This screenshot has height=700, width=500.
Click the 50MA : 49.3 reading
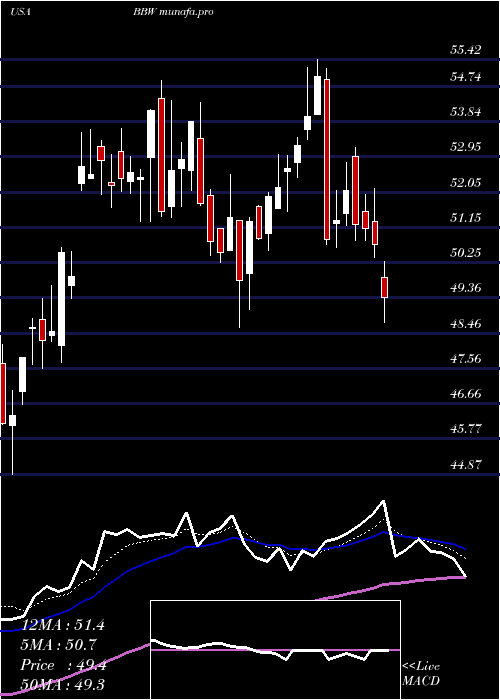click(62, 685)
